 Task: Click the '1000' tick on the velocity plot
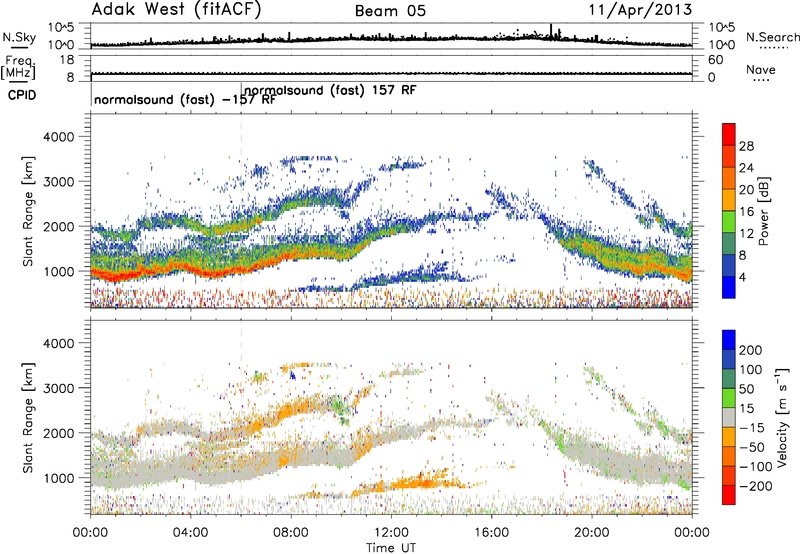[x=58, y=478]
